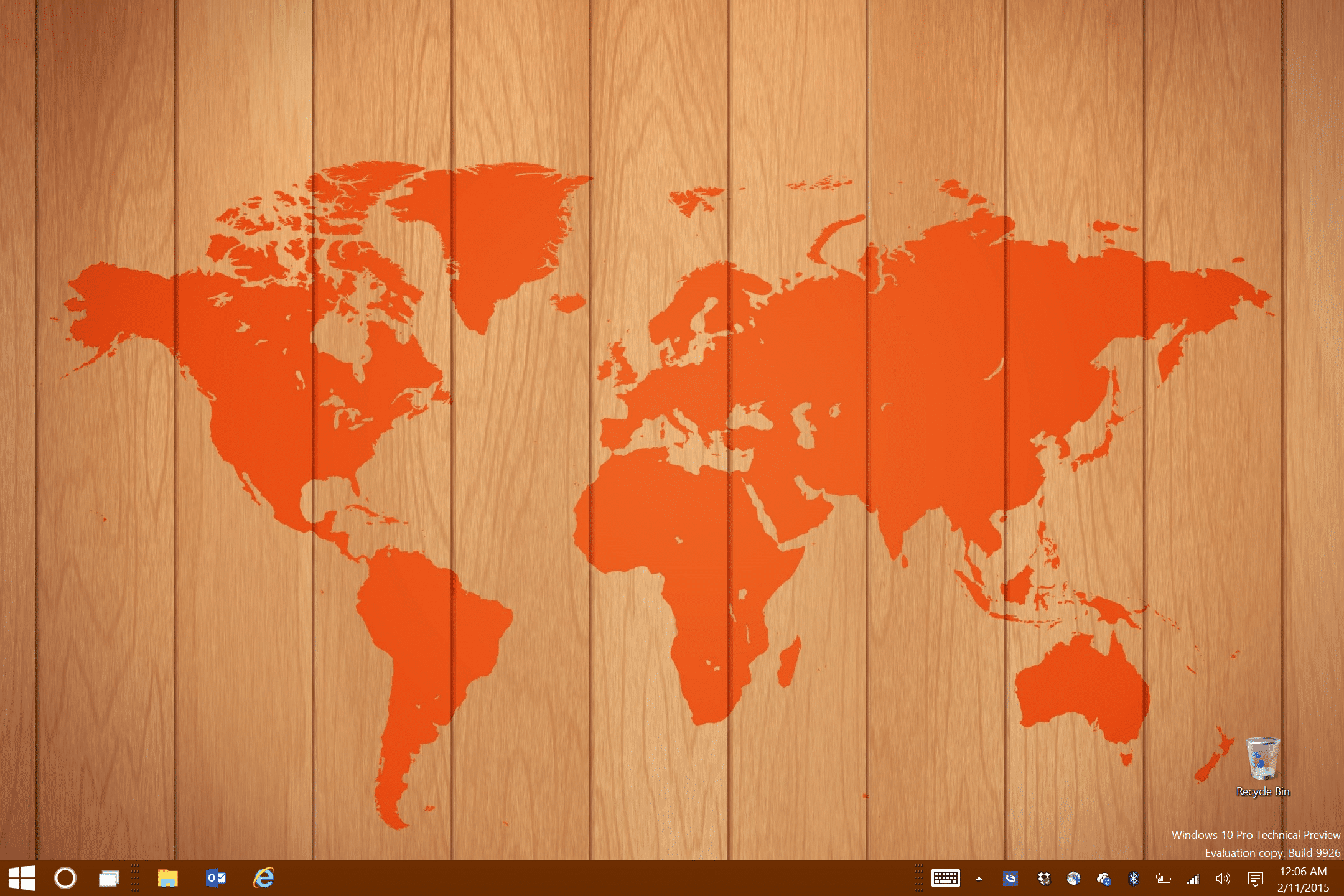Open Outlook from the taskbar
This screenshot has width=1344, height=896.
point(215,878)
